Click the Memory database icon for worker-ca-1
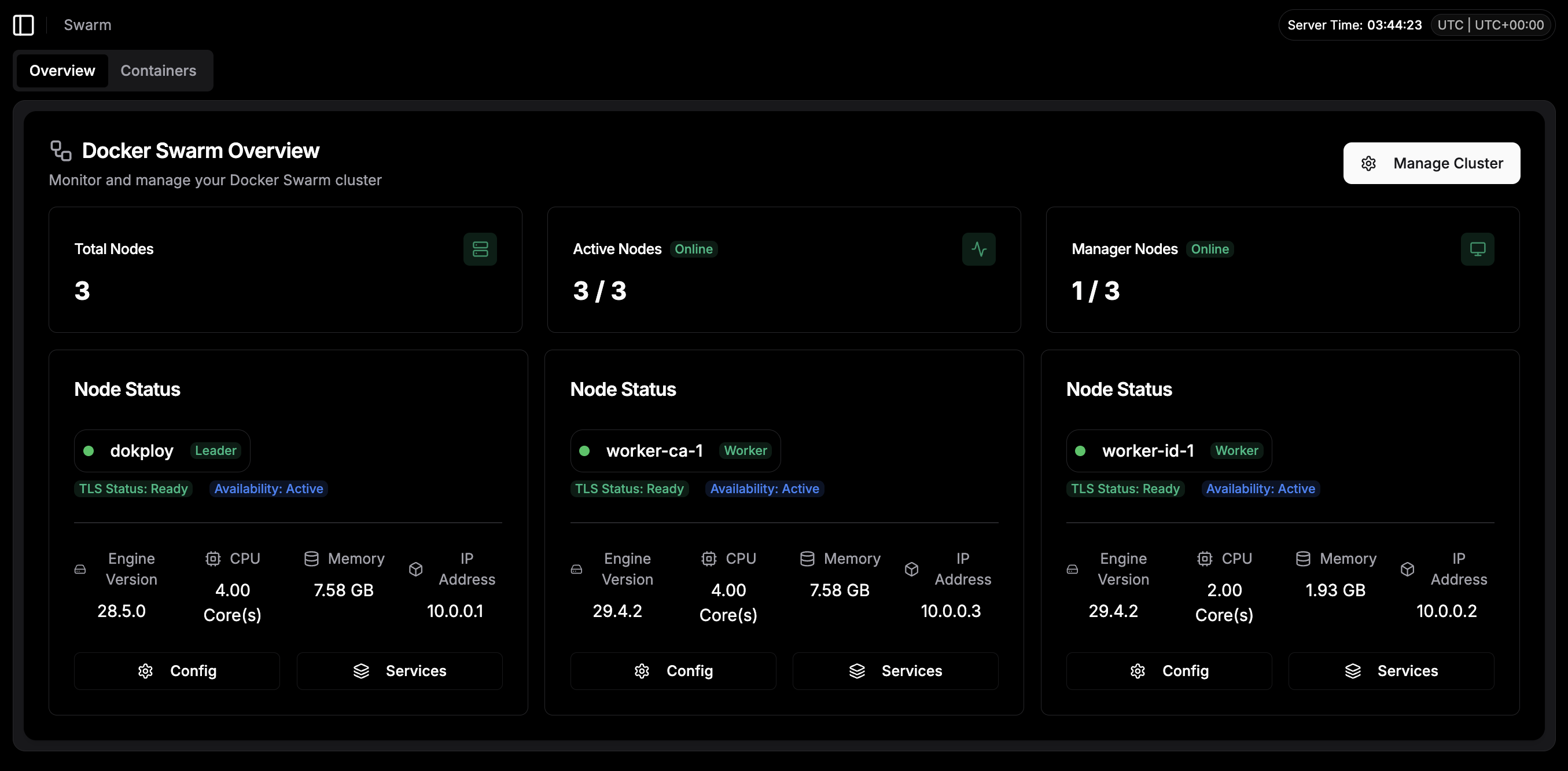Screen dimensions: 1568x771 point(807,559)
